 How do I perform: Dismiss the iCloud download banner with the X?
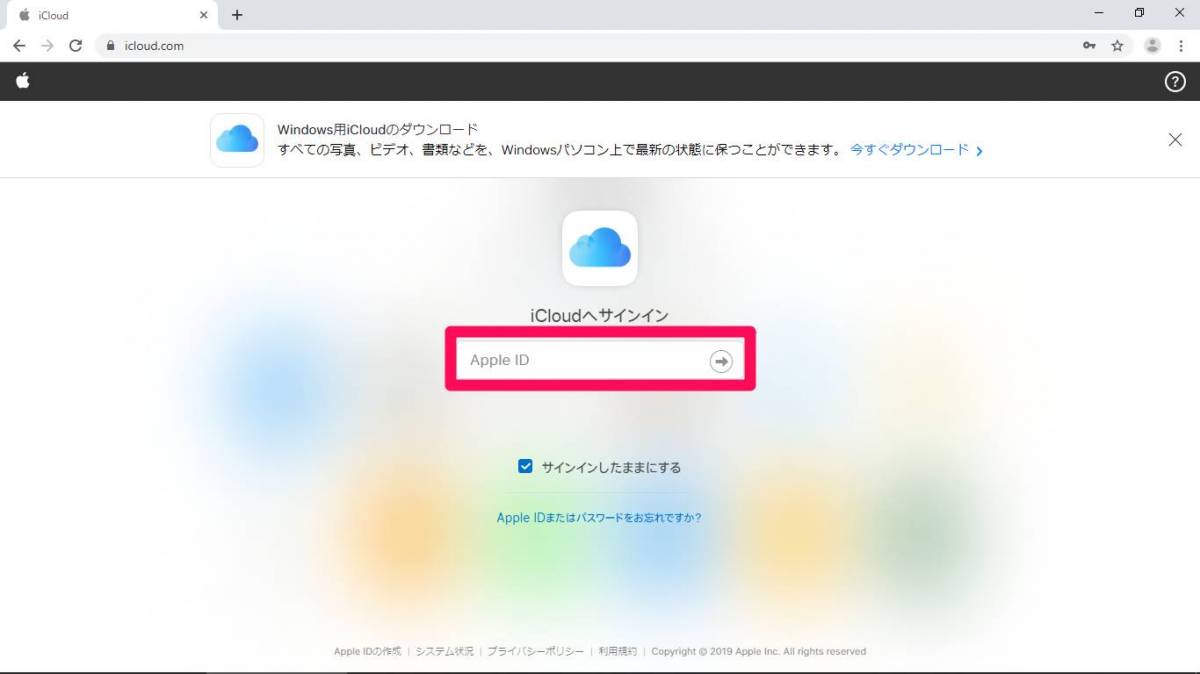[x=1175, y=139]
